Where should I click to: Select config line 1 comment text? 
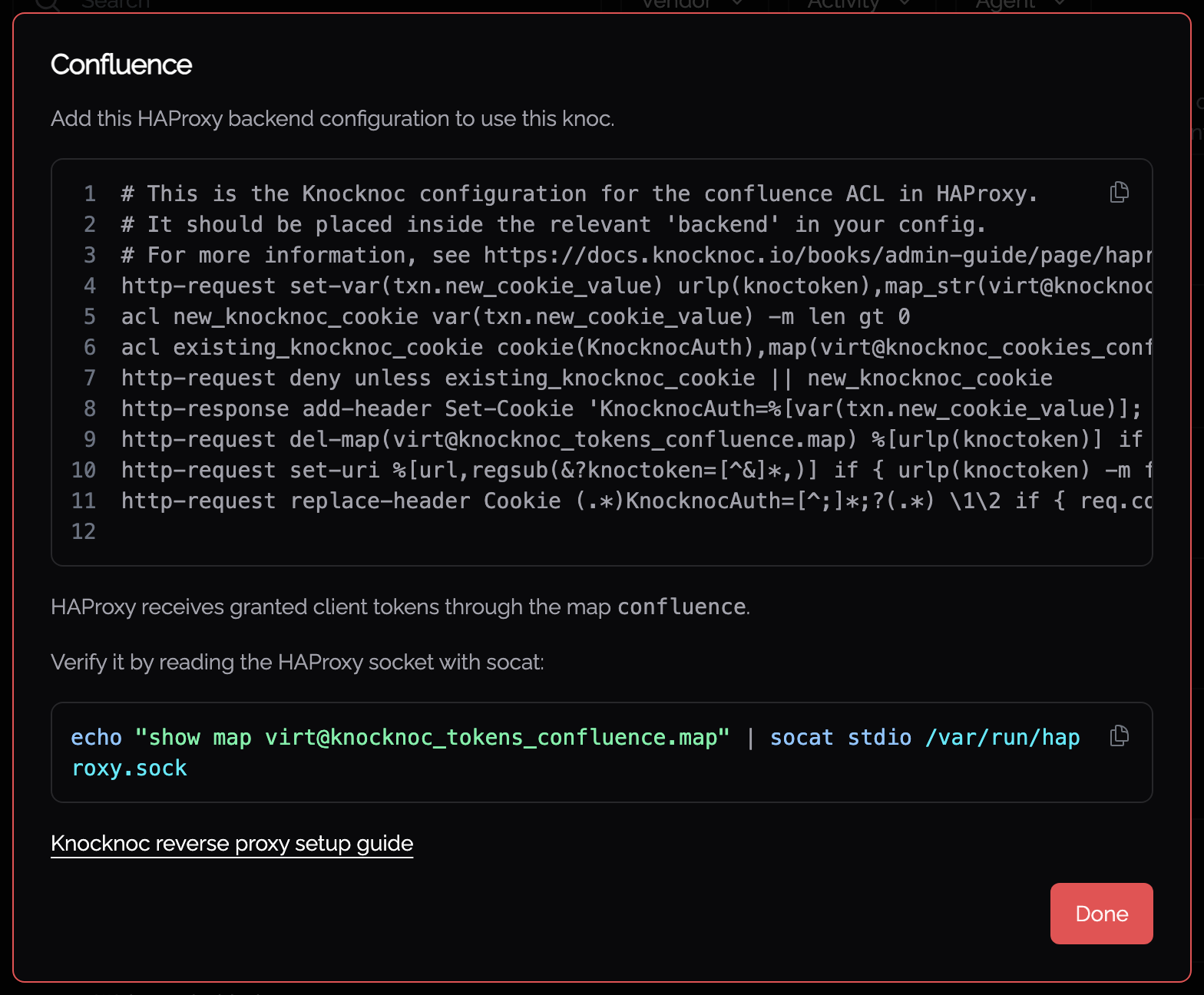point(579,193)
